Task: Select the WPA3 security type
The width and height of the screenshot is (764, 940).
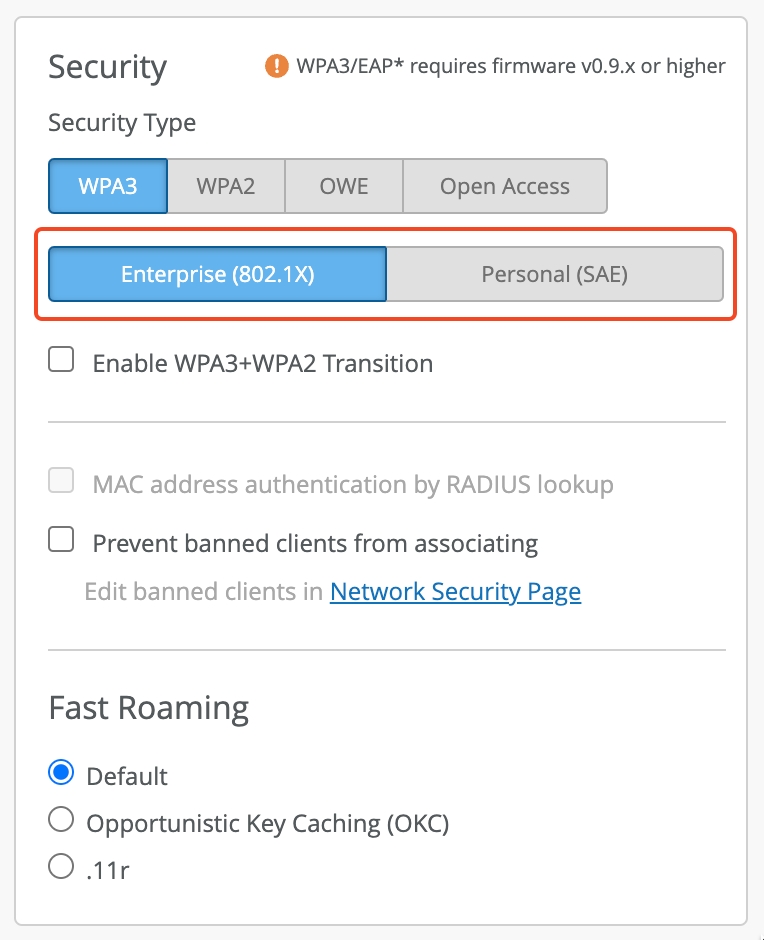Action: point(108,186)
